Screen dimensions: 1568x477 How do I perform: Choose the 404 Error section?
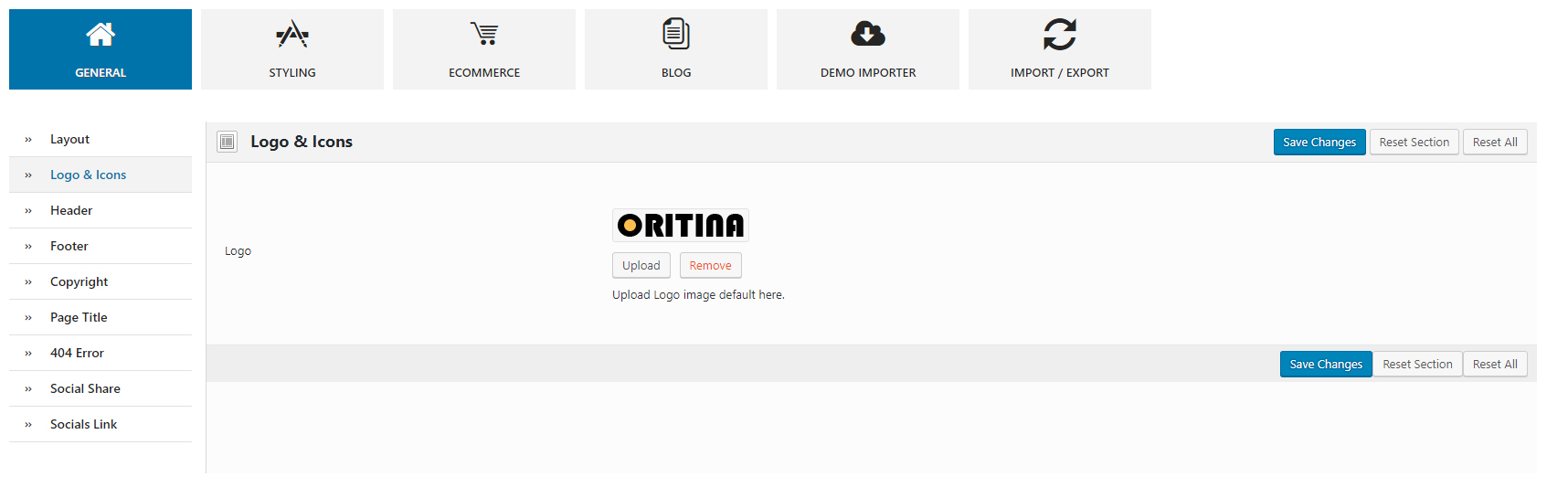click(x=101, y=353)
